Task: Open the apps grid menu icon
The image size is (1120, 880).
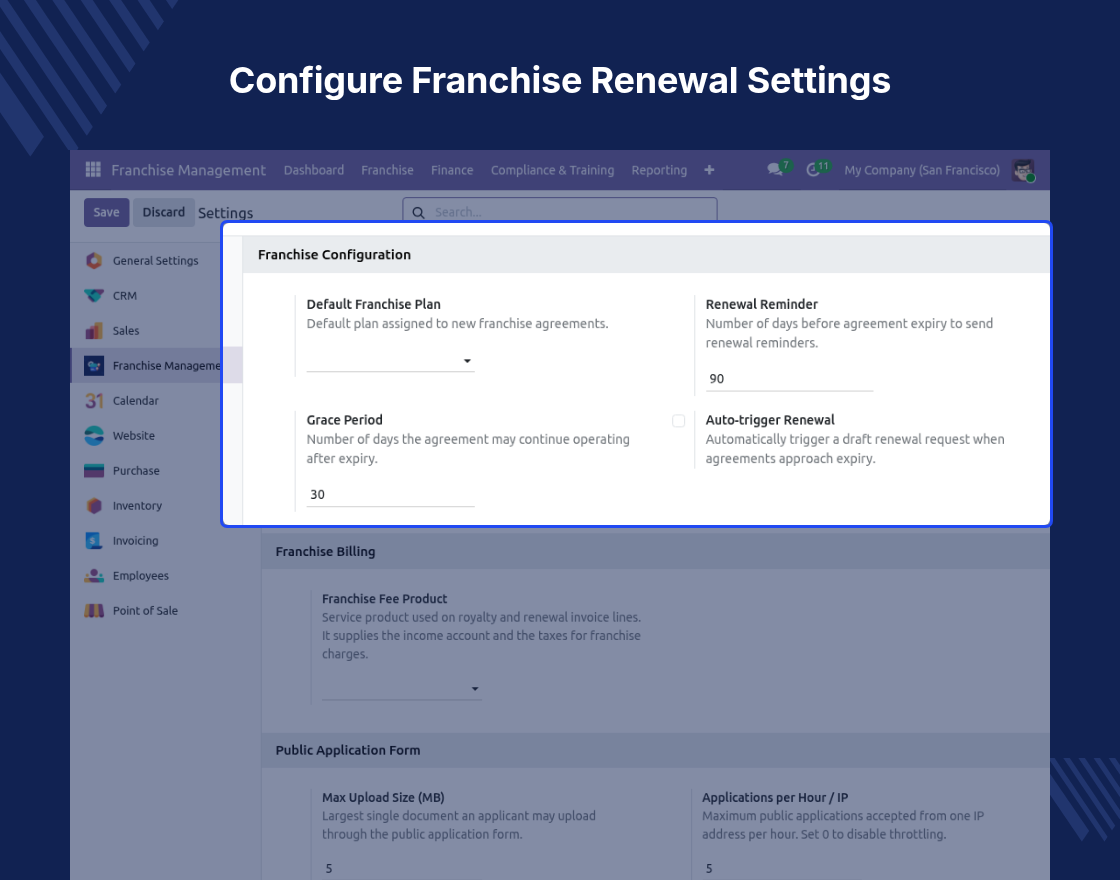Action: [x=93, y=169]
